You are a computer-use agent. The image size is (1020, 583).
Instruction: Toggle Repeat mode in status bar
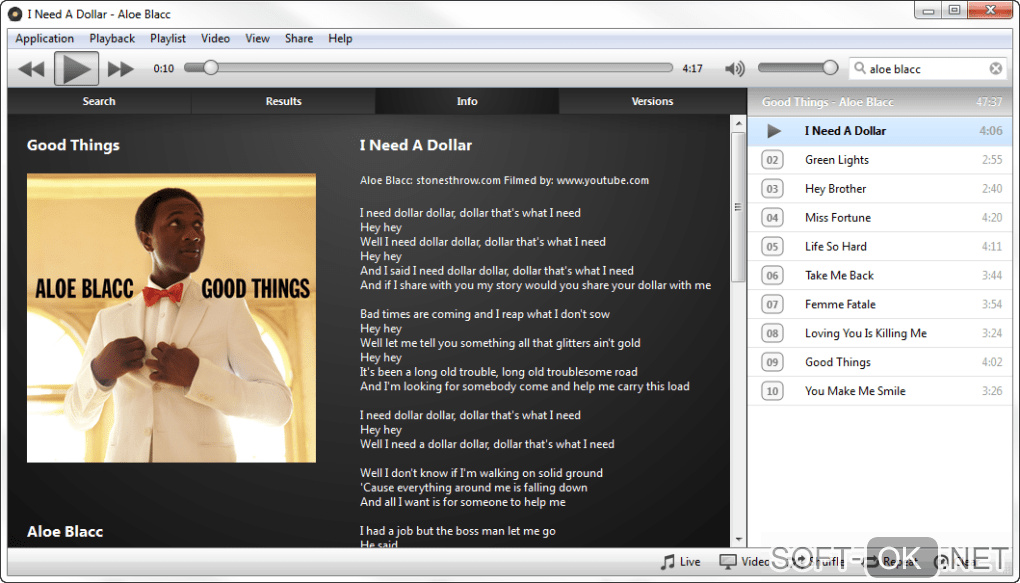[892, 562]
